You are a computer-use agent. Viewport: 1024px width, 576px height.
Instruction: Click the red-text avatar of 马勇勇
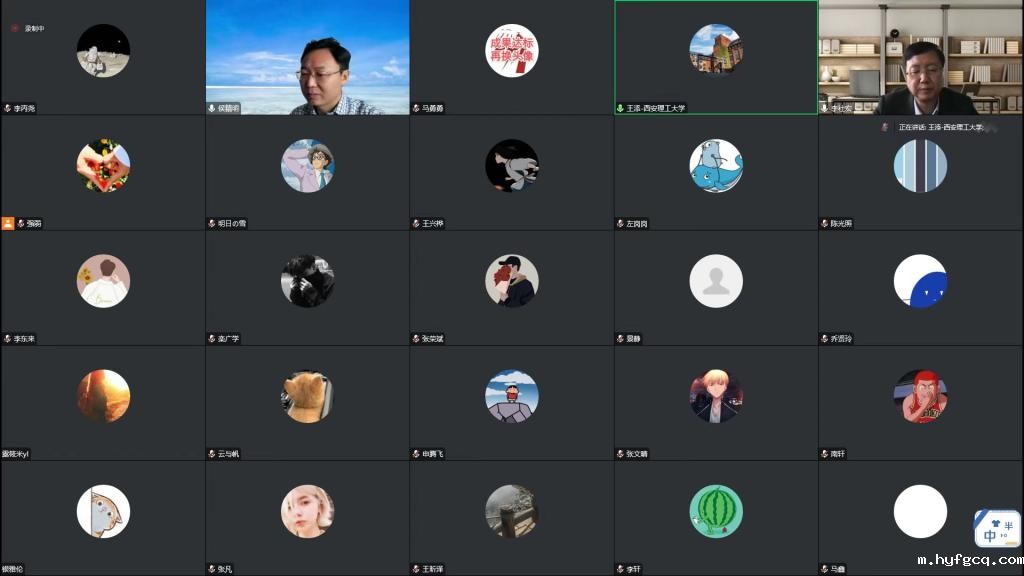pos(511,50)
